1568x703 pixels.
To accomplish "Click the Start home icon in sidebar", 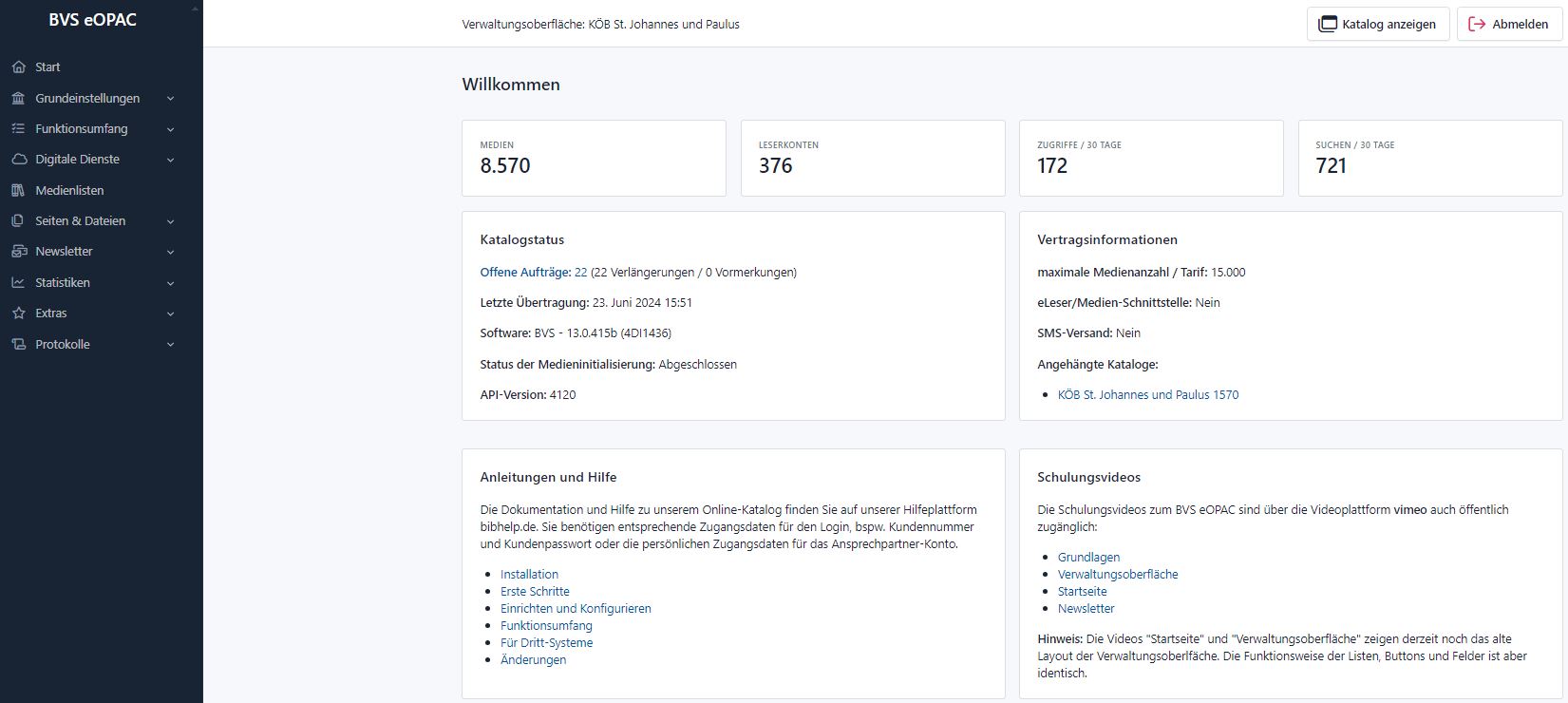I will [x=18, y=67].
